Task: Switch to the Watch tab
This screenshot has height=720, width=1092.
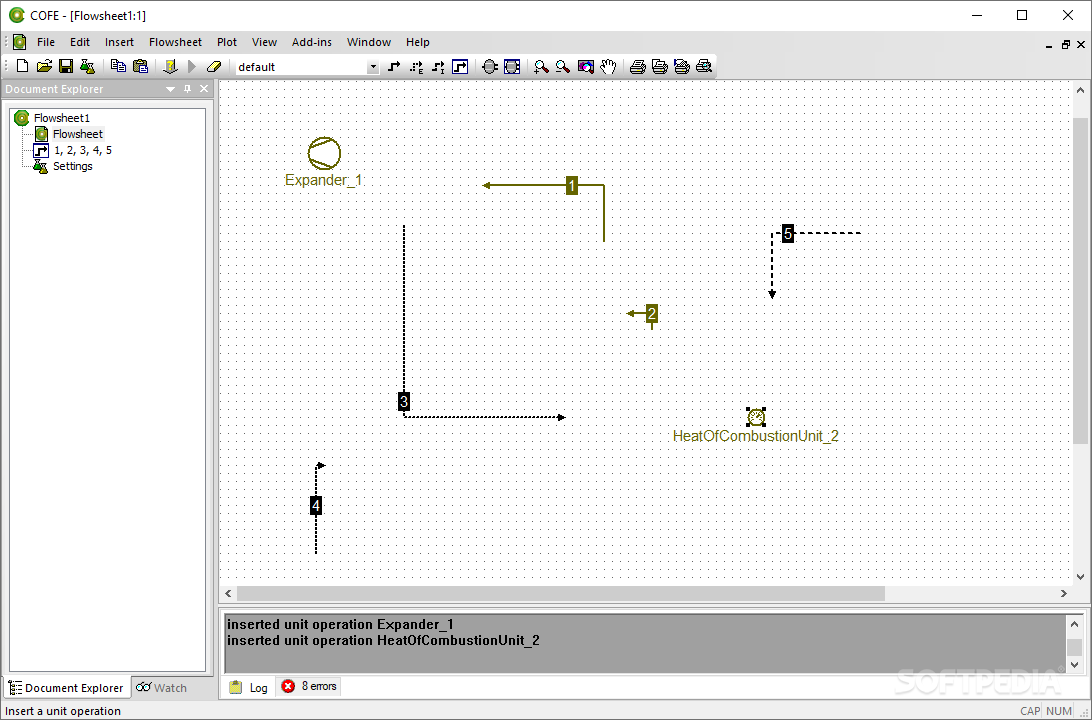Action: (x=162, y=687)
